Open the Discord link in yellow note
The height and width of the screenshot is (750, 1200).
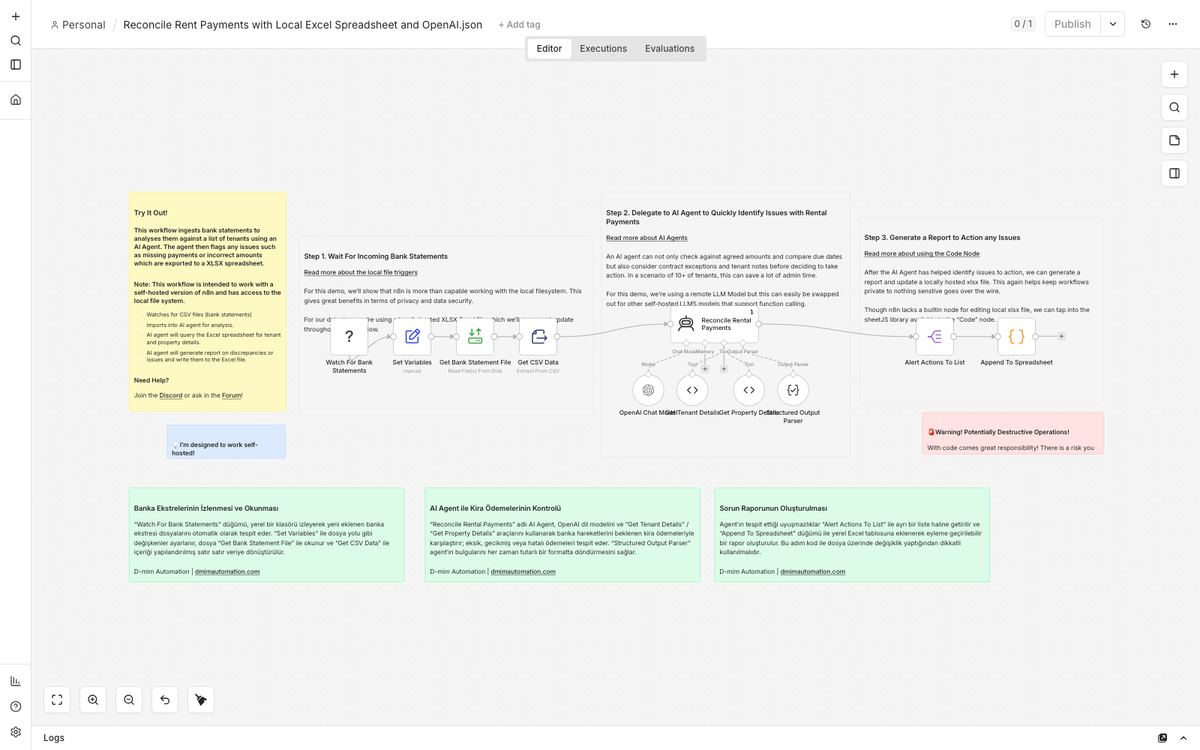(x=170, y=395)
